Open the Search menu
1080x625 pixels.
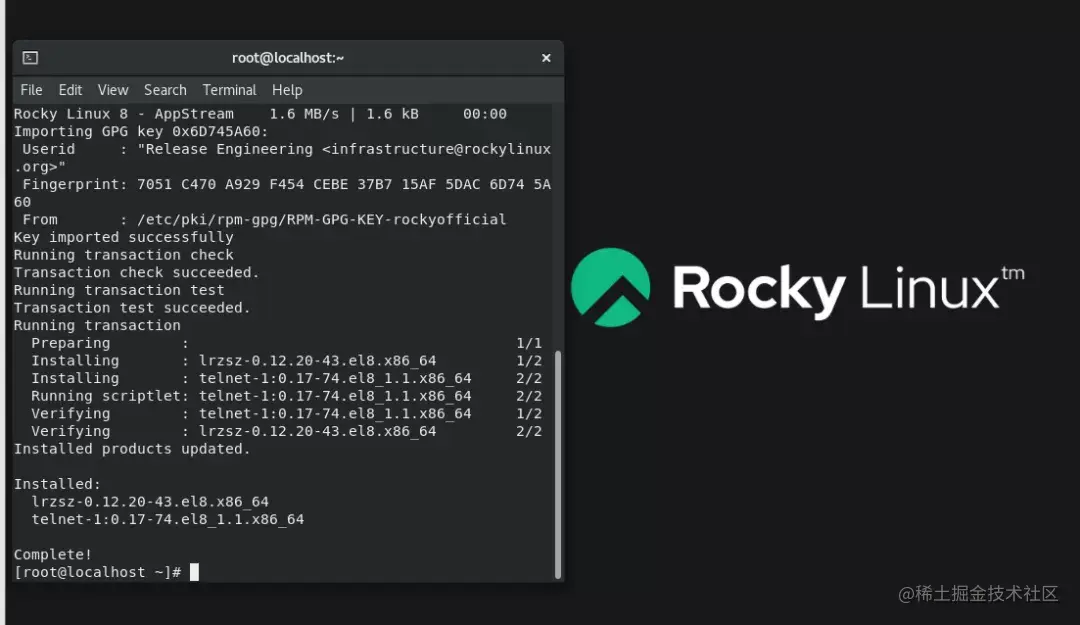click(165, 90)
